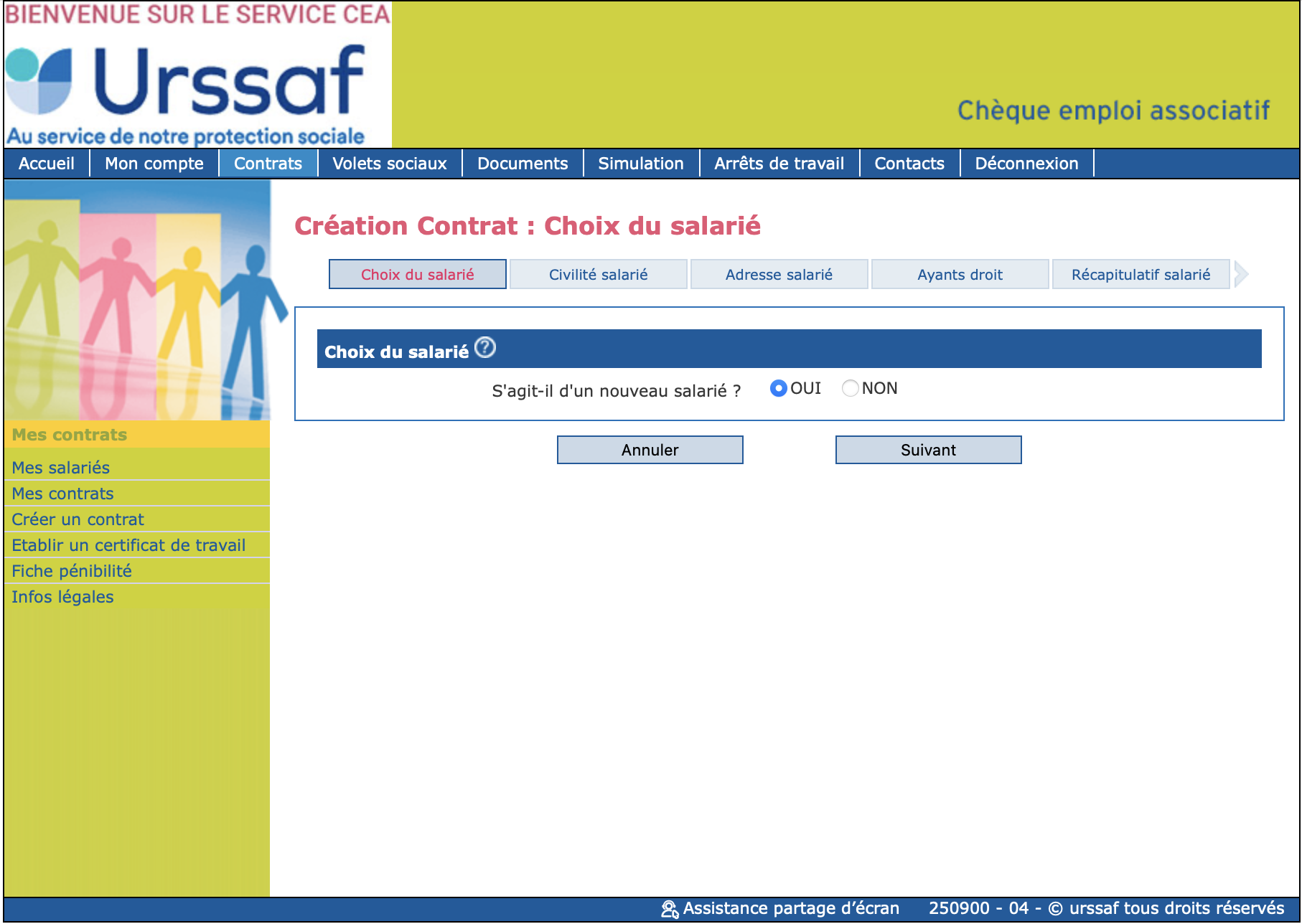This screenshot has width=1302, height=924.
Task: Click Créer un contrat link
Action: pos(78,519)
